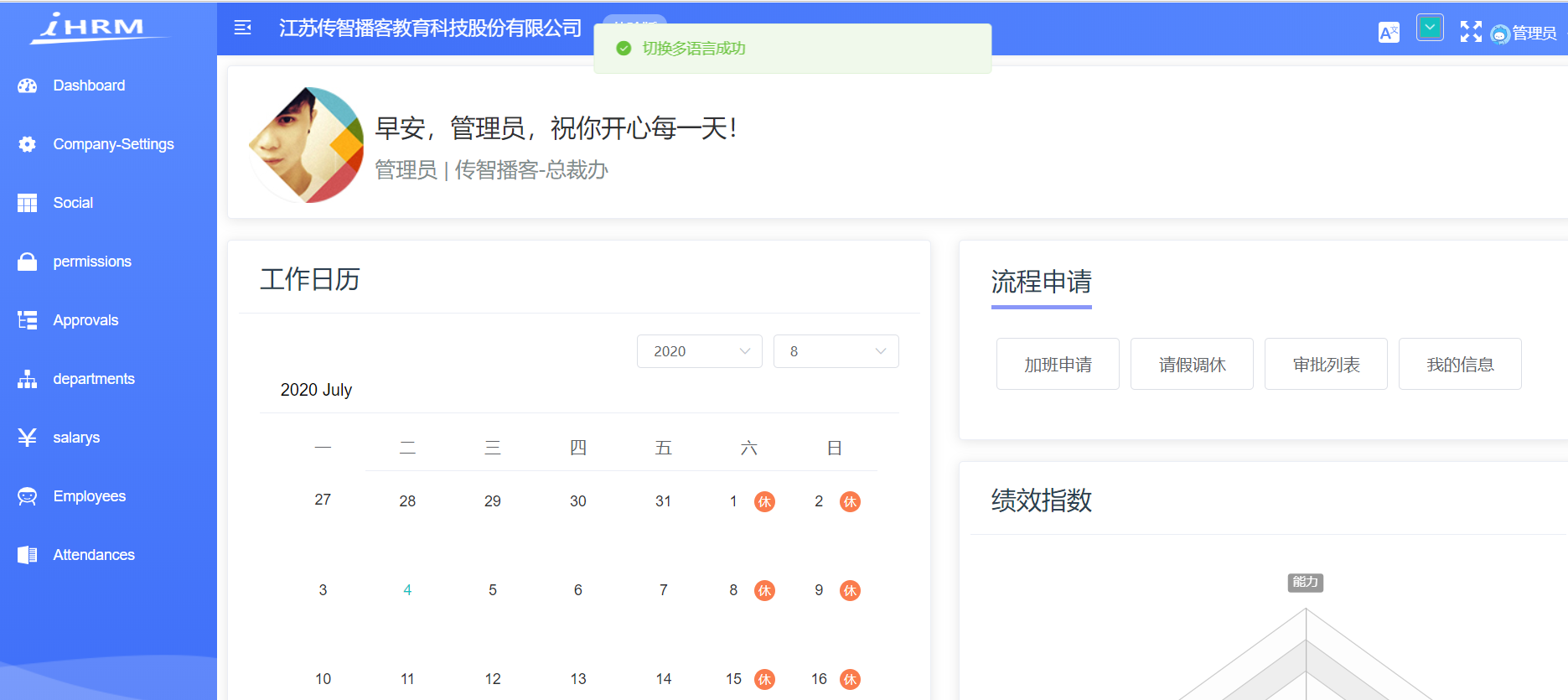This screenshot has width=1568, height=700.
Task: Open the Employees menu item
Action: click(89, 496)
